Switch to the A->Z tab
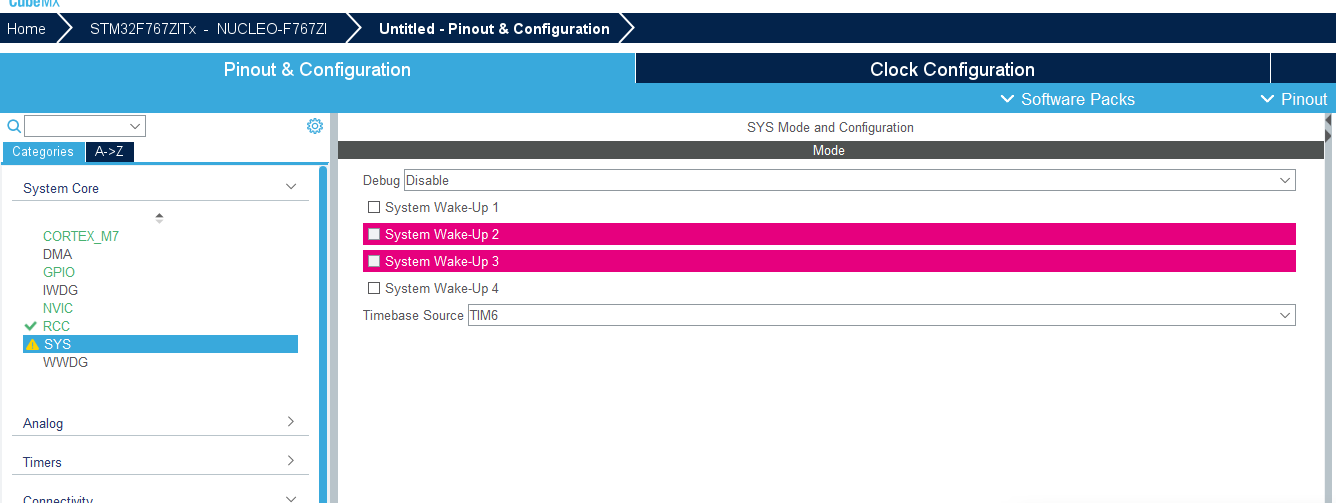The image size is (1336, 503). [x=110, y=152]
